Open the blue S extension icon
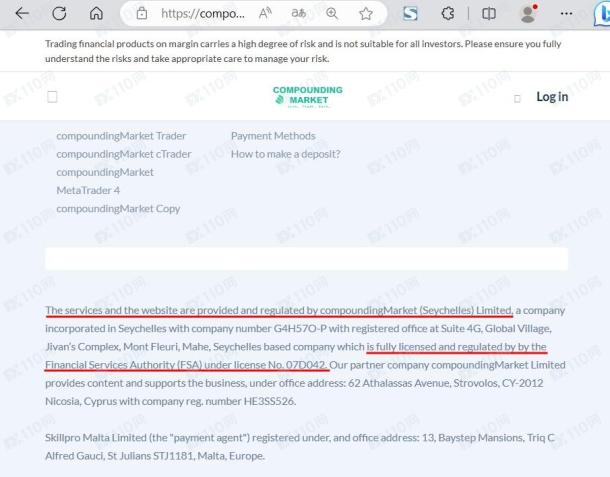 click(x=410, y=14)
